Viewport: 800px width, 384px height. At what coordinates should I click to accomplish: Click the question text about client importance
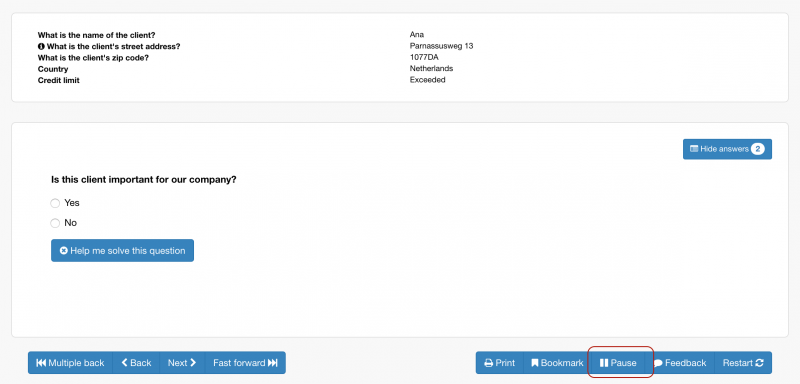[144, 180]
